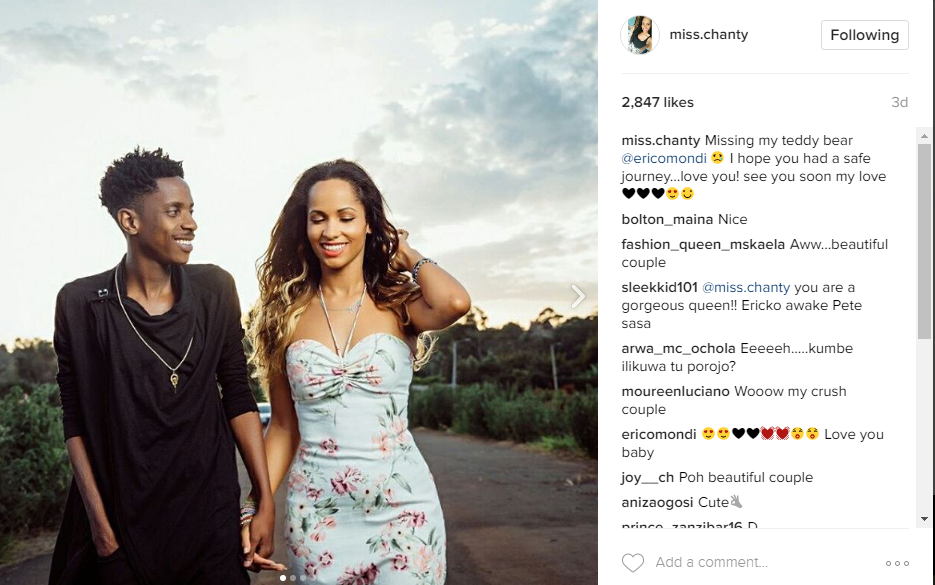Open the @ericomondi mention in the caption
This screenshot has width=935, height=585.
(664, 159)
